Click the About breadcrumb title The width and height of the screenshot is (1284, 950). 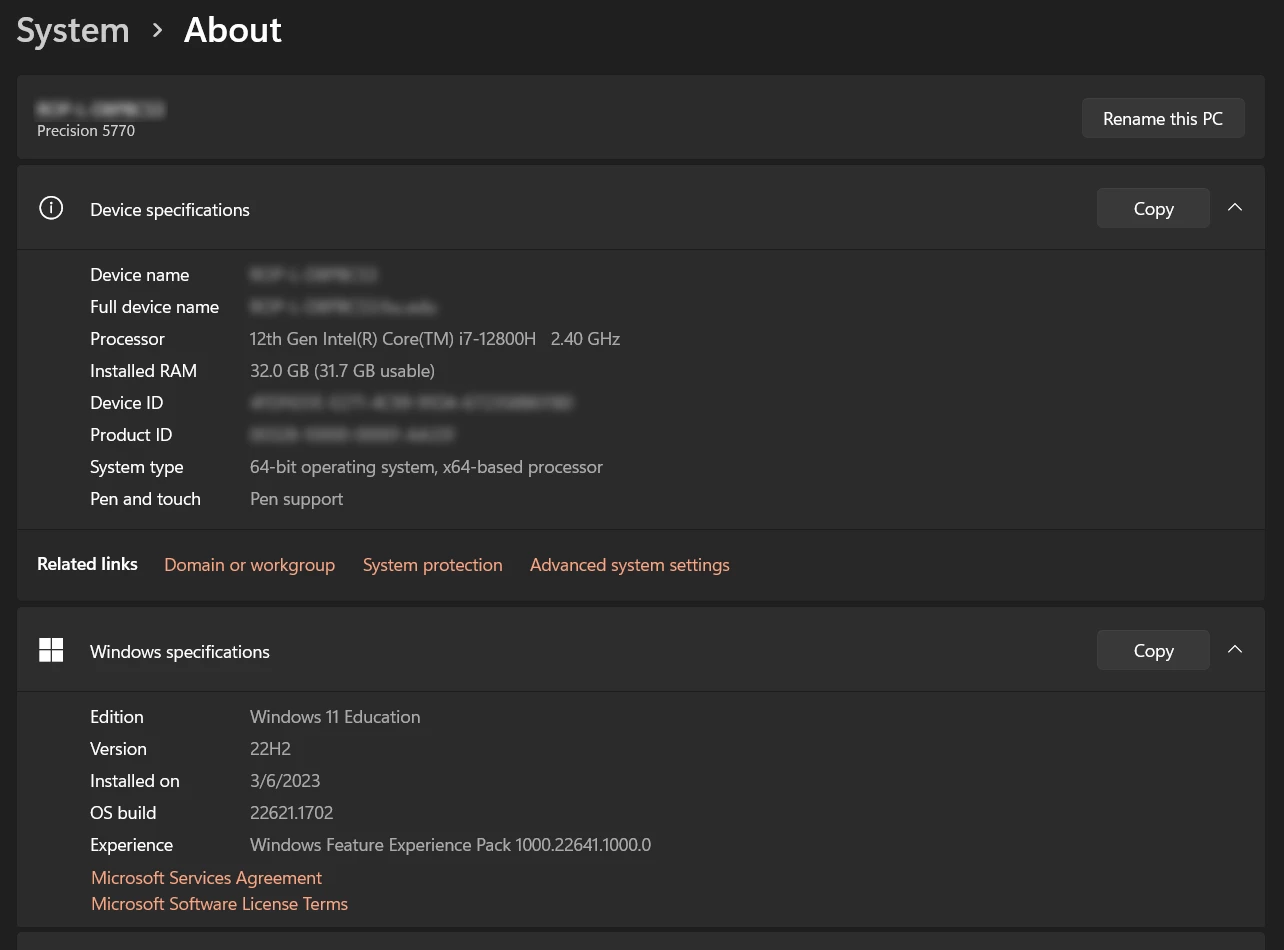[x=233, y=30]
